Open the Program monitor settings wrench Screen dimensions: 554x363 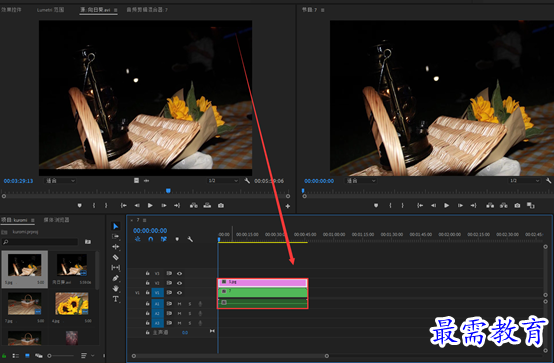549,181
